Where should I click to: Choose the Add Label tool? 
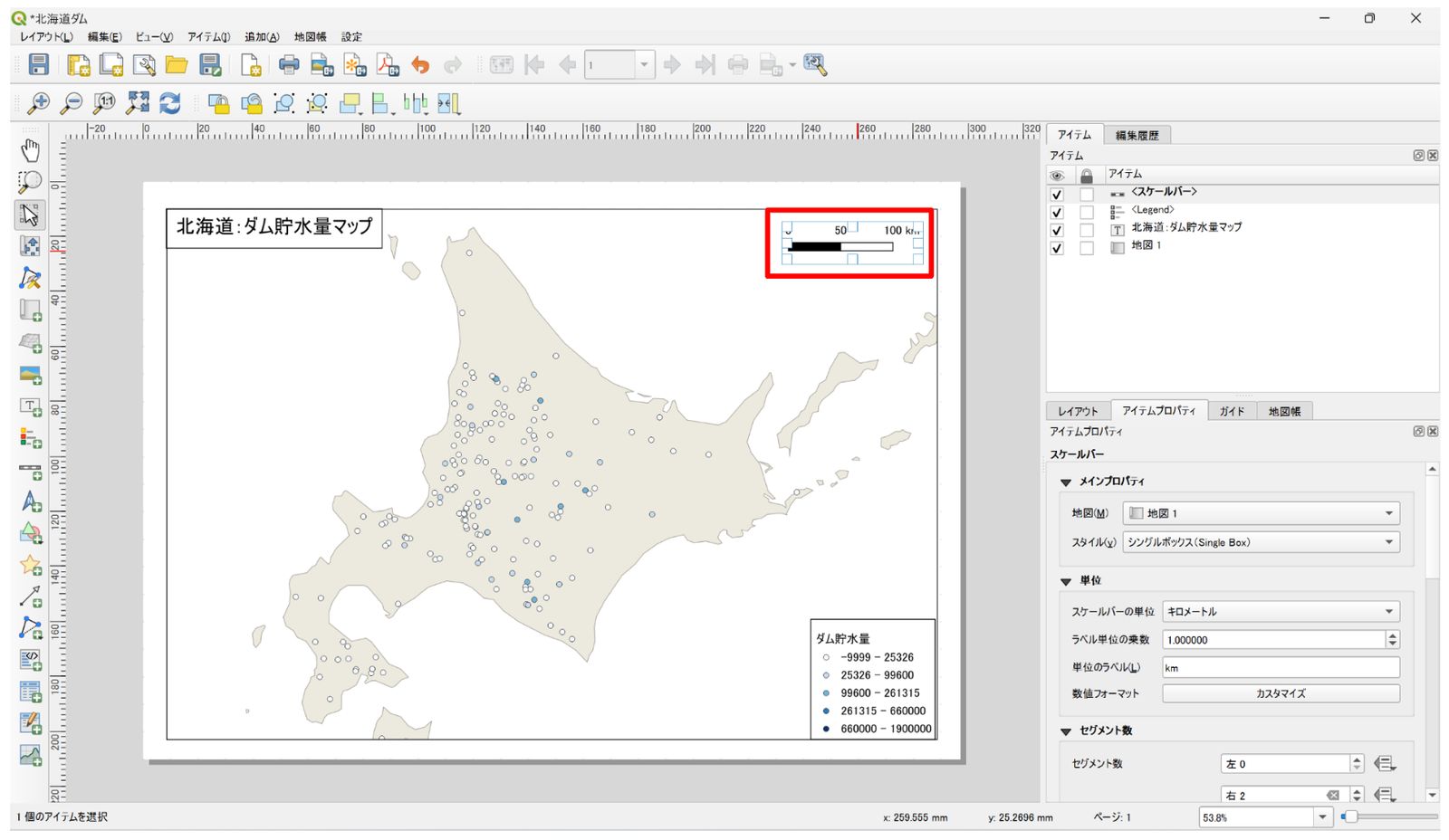click(x=30, y=407)
